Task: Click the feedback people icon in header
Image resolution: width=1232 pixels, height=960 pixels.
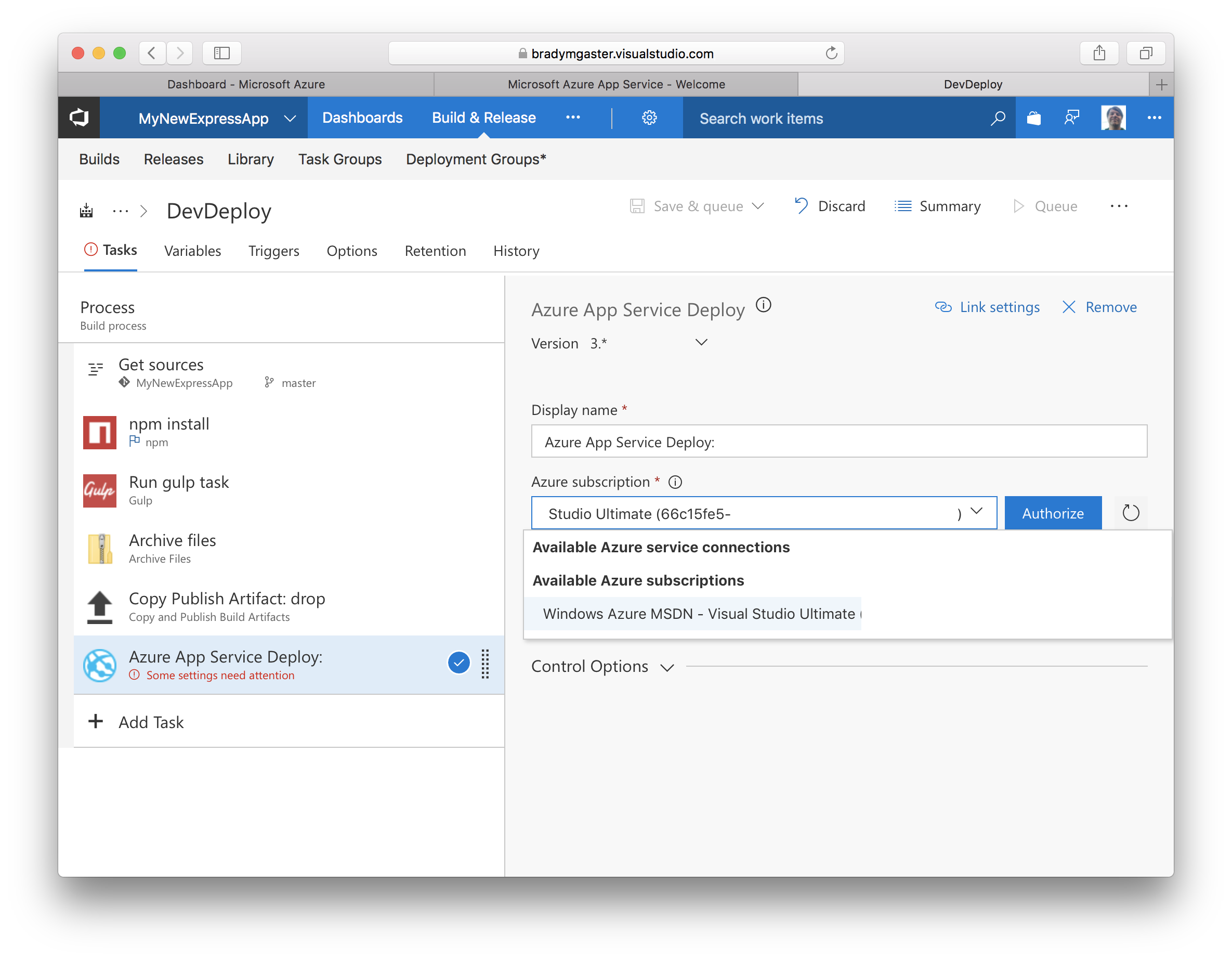Action: tap(1071, 118)
